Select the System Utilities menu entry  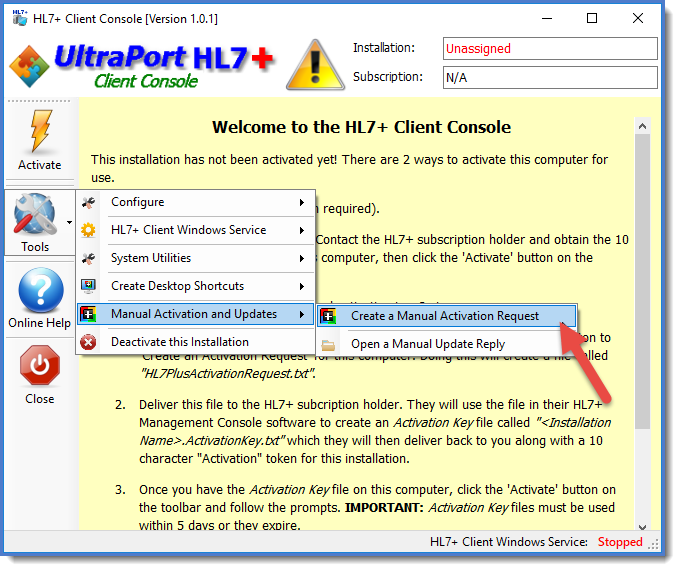[196, 258]
